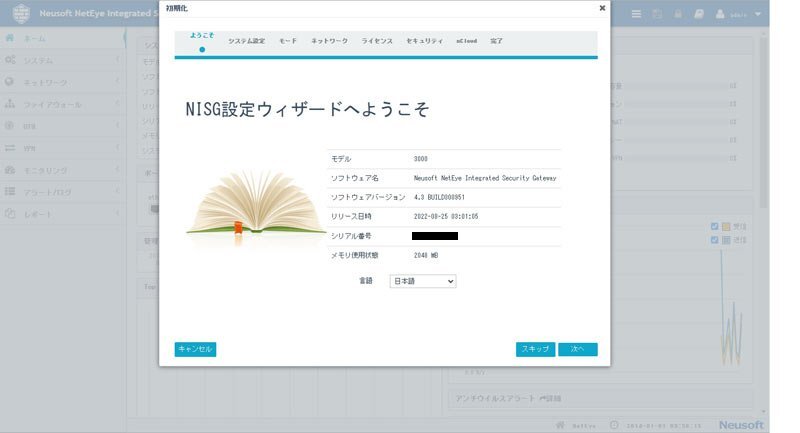Expand the ネットワーク sidebar menu
The image size is (800, 433).
point(117,82)
